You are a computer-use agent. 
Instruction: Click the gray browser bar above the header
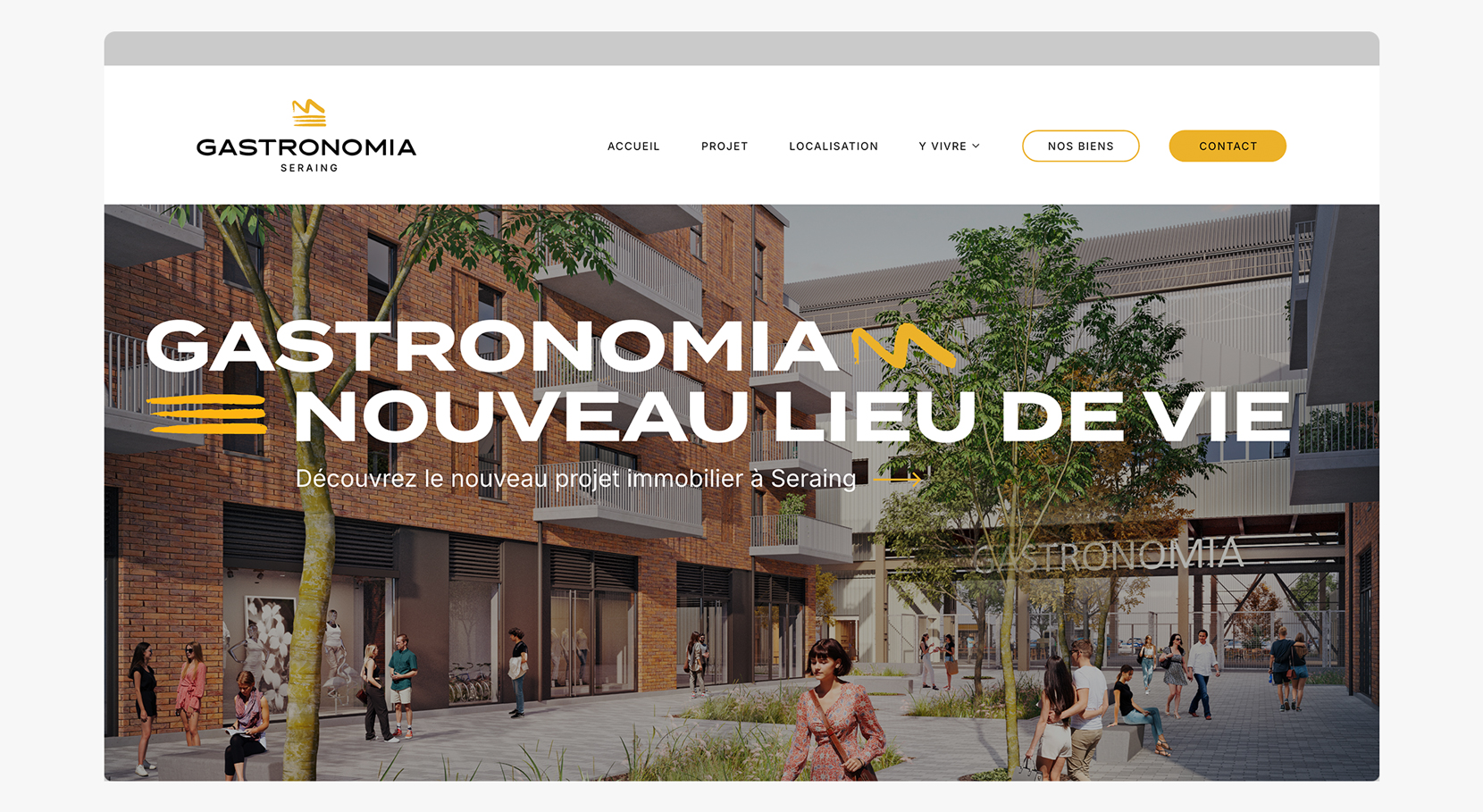point(741,48)
